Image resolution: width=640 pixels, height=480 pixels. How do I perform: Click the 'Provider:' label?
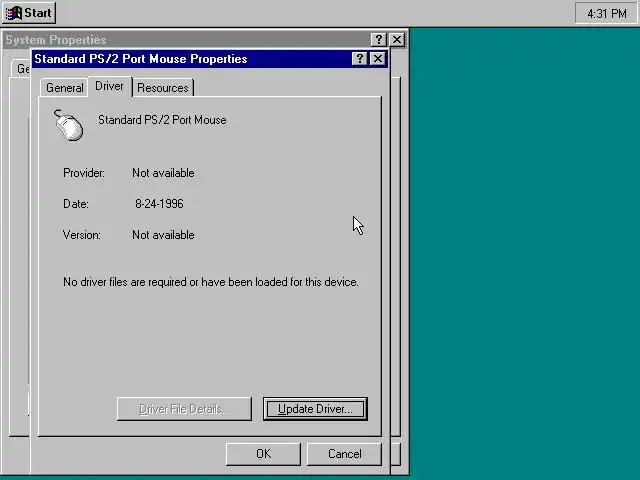pyautogui.click(x=84, y=173)
